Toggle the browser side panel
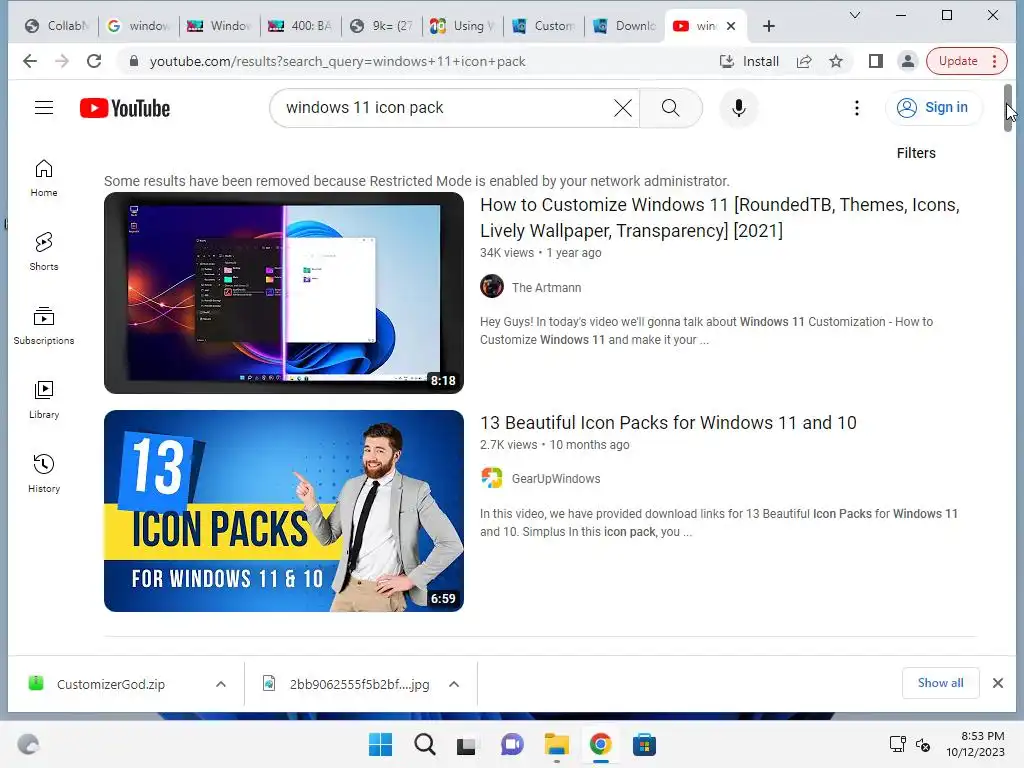1024x768 pixels. point(876,61)
